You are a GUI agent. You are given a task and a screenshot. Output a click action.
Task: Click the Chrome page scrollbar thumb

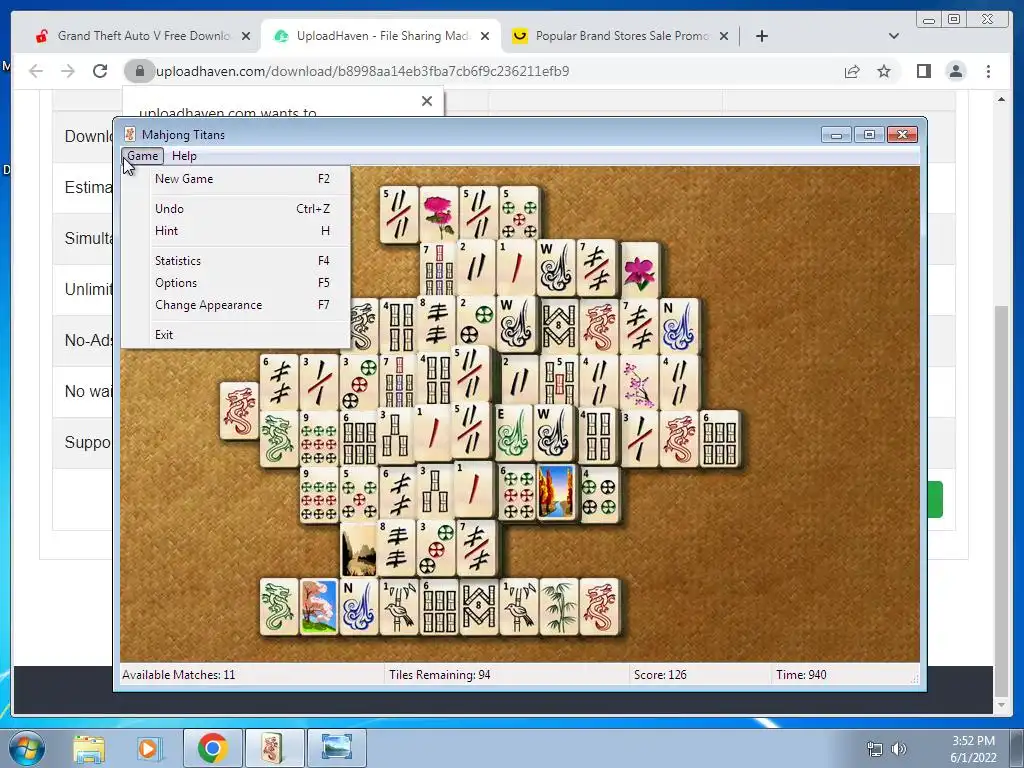(1000, 501)
